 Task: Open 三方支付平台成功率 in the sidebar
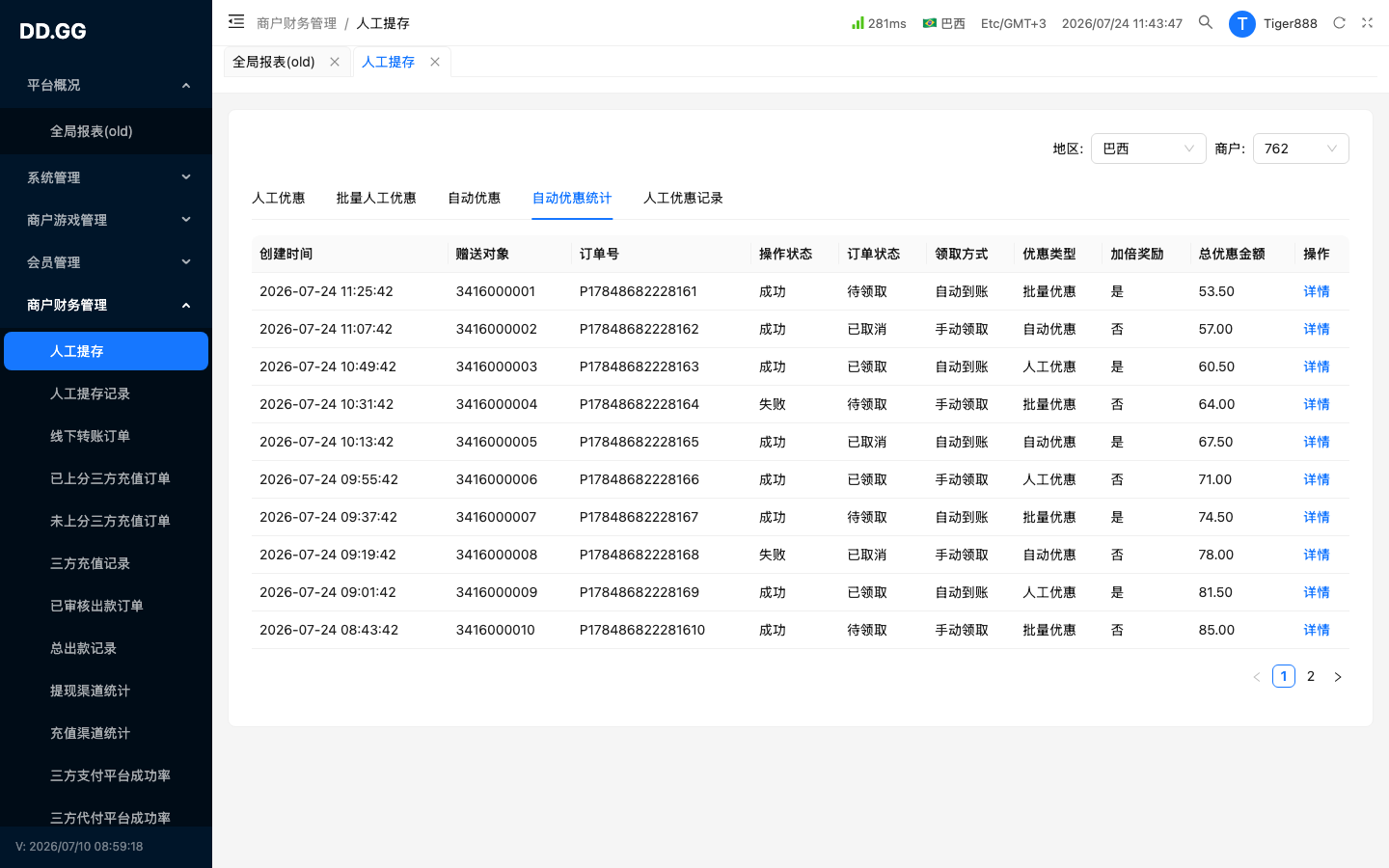[106, 775]
